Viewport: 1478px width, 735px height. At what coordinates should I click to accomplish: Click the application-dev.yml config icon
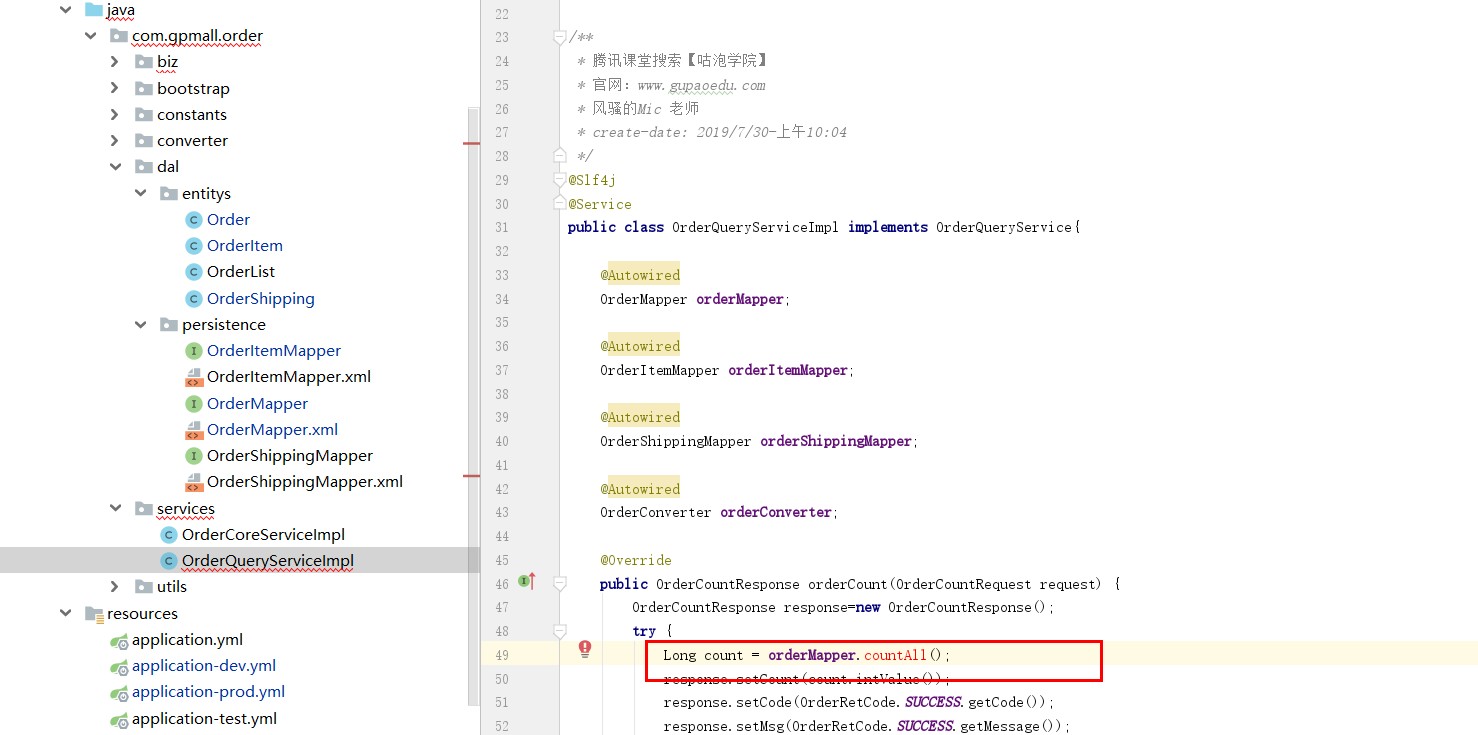pos(119,666)
